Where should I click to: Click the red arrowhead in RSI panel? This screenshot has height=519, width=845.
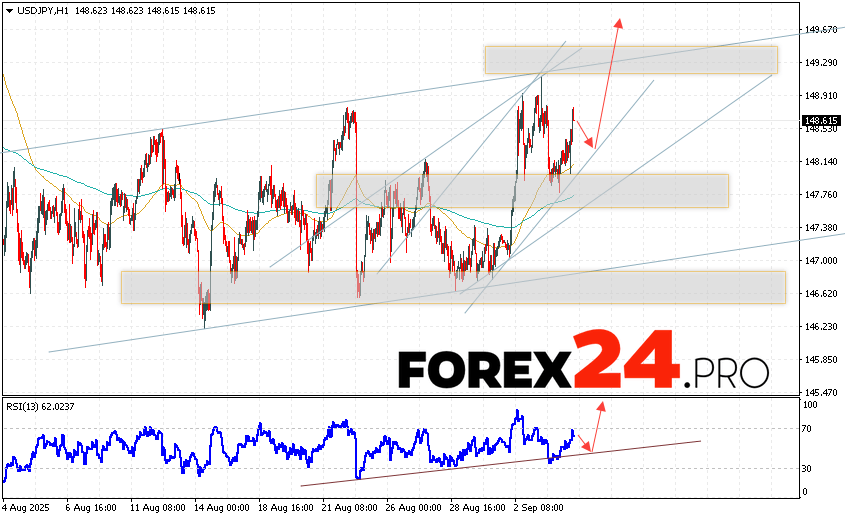point(601,406)
